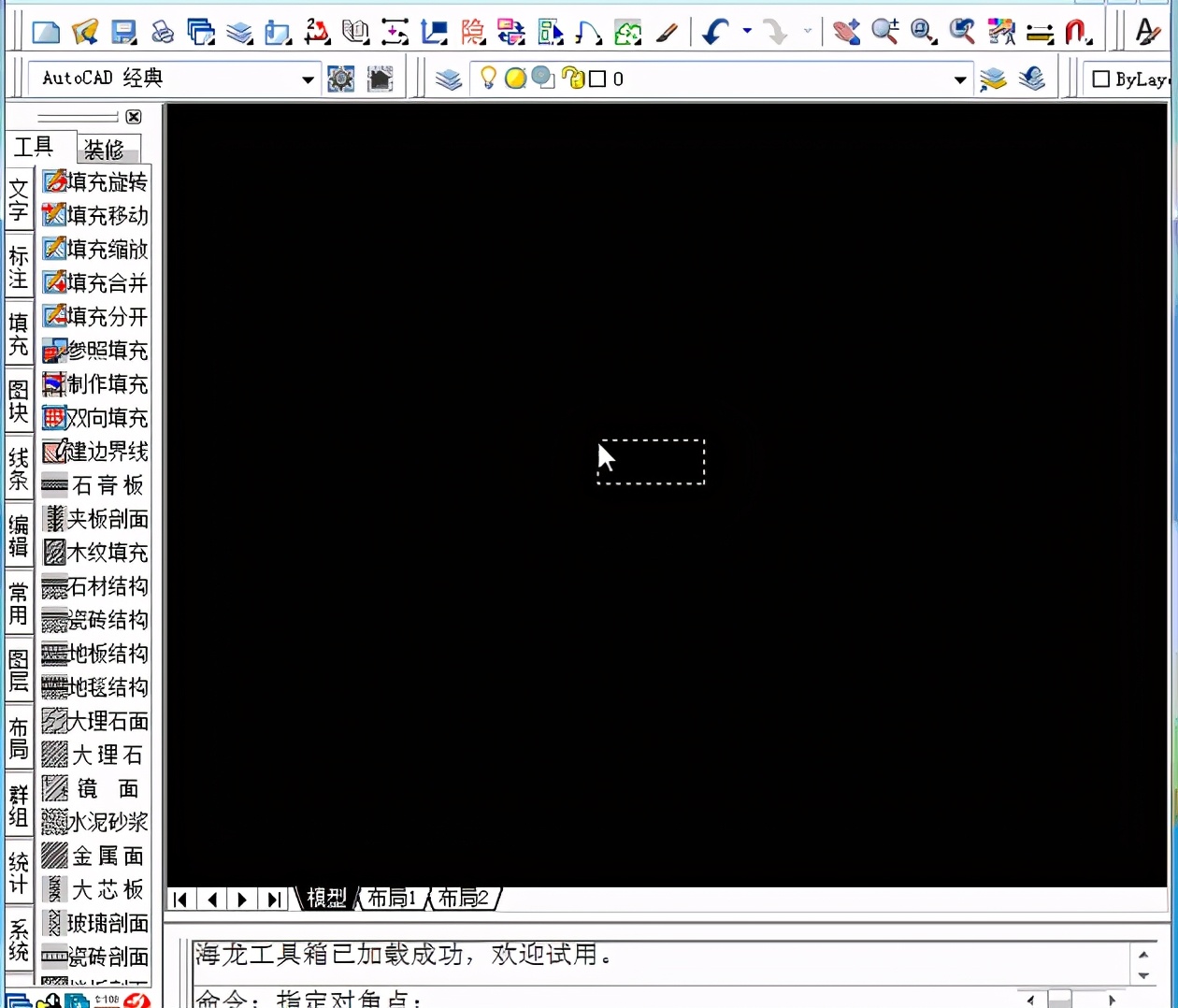Run the 填充缩放 tool
The image size is (1178, 1008).
(95, 249)
